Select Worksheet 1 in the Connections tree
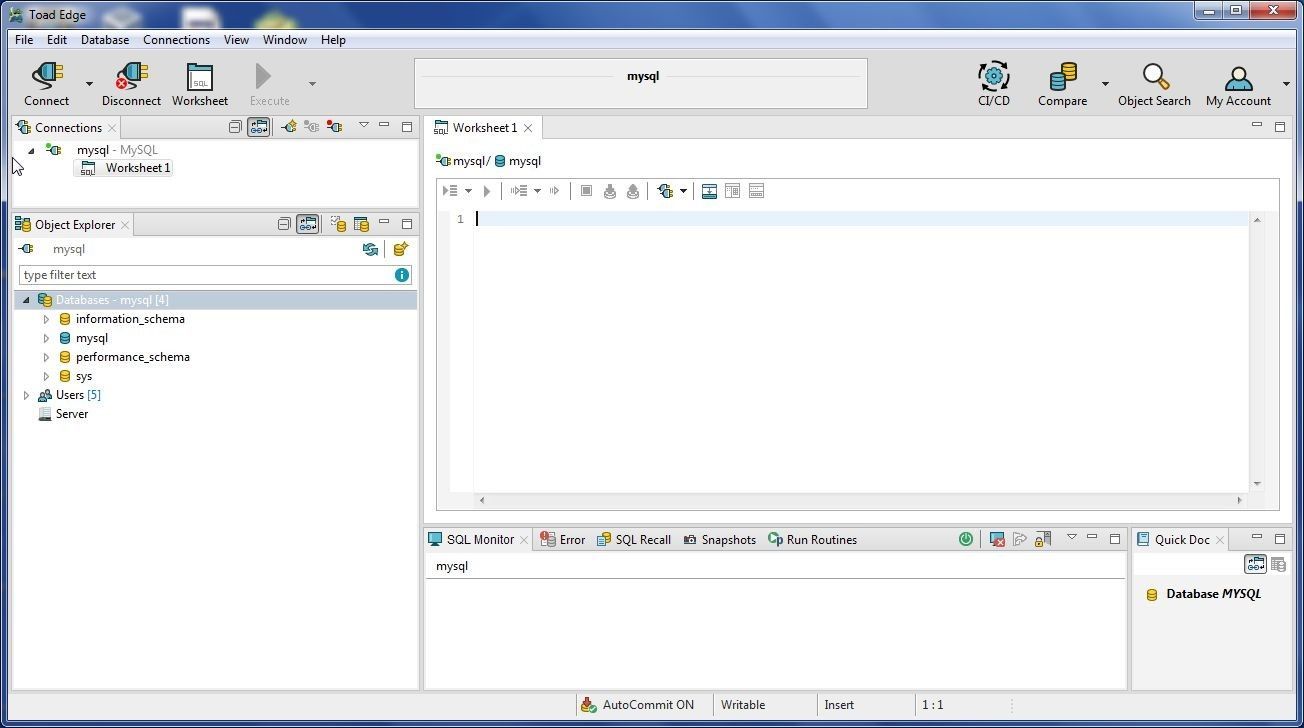This screenshot has height=728, width=1304. 126,168
